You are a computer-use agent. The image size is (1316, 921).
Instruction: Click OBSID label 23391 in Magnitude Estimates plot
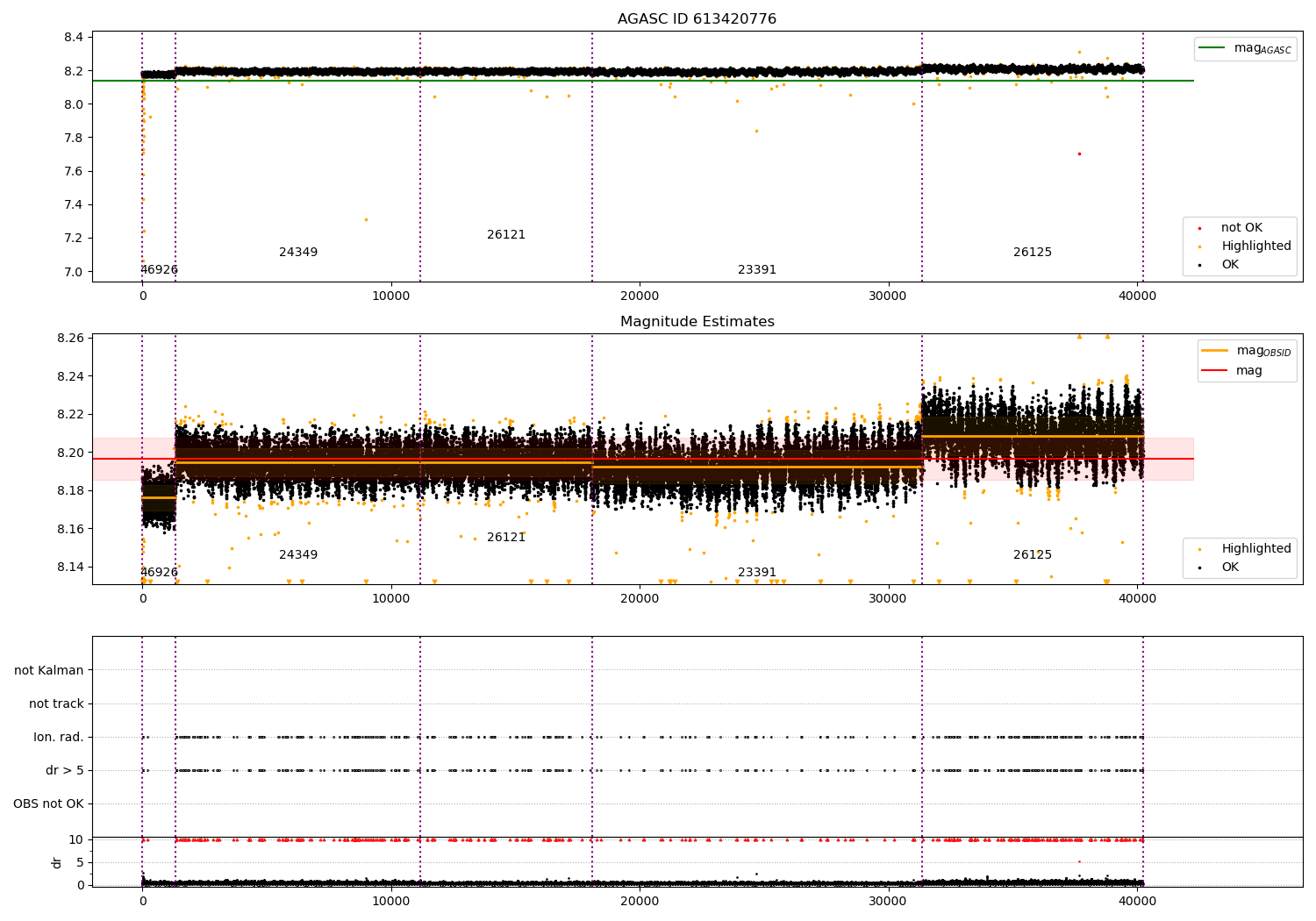757,573
